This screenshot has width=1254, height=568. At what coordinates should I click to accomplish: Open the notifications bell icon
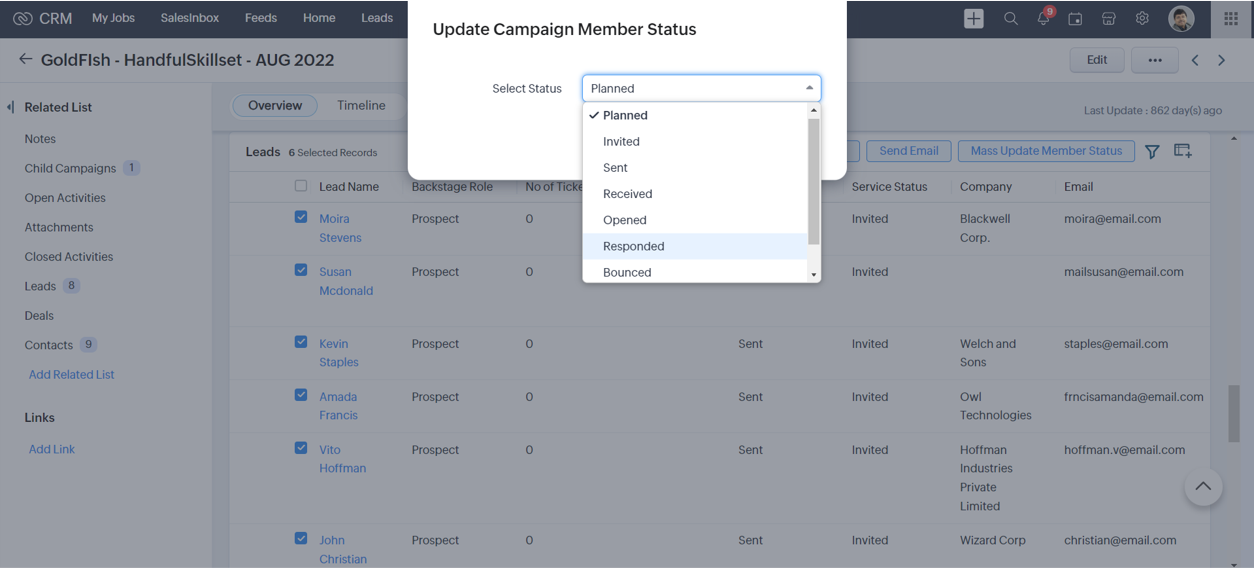(x=1044, y=17)
